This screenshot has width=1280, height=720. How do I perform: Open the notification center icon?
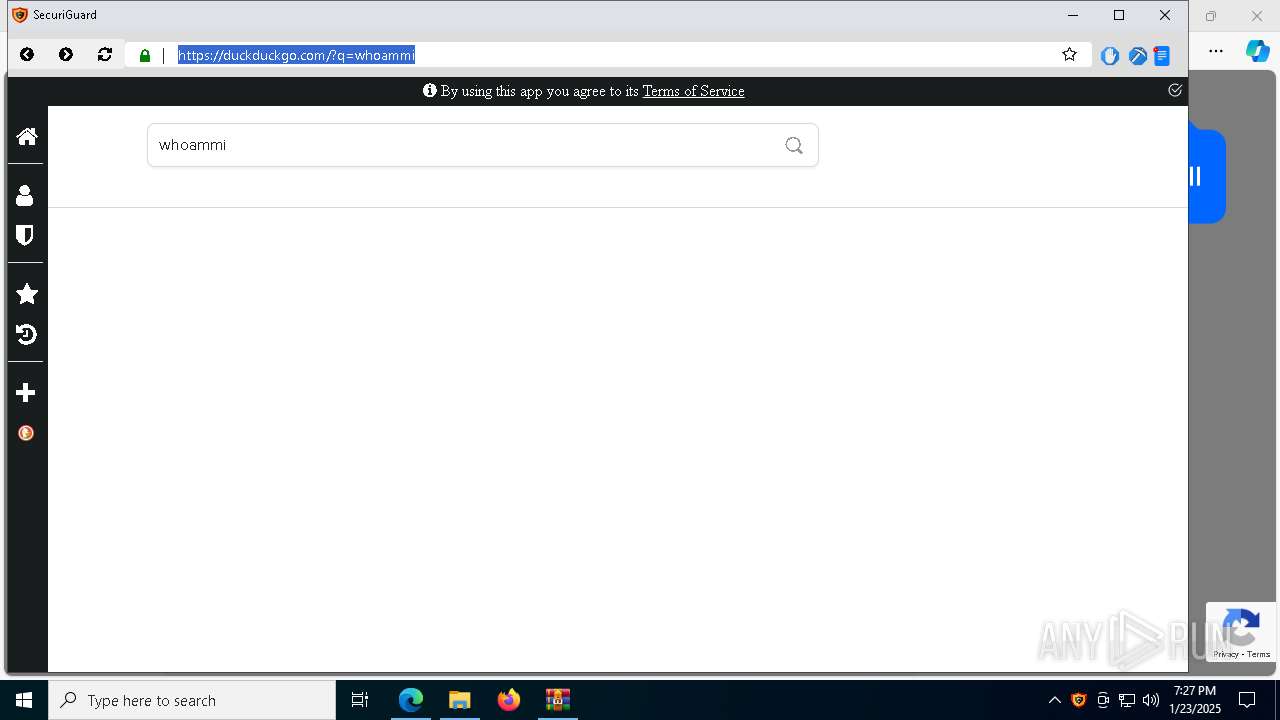tap(1247, 700)
